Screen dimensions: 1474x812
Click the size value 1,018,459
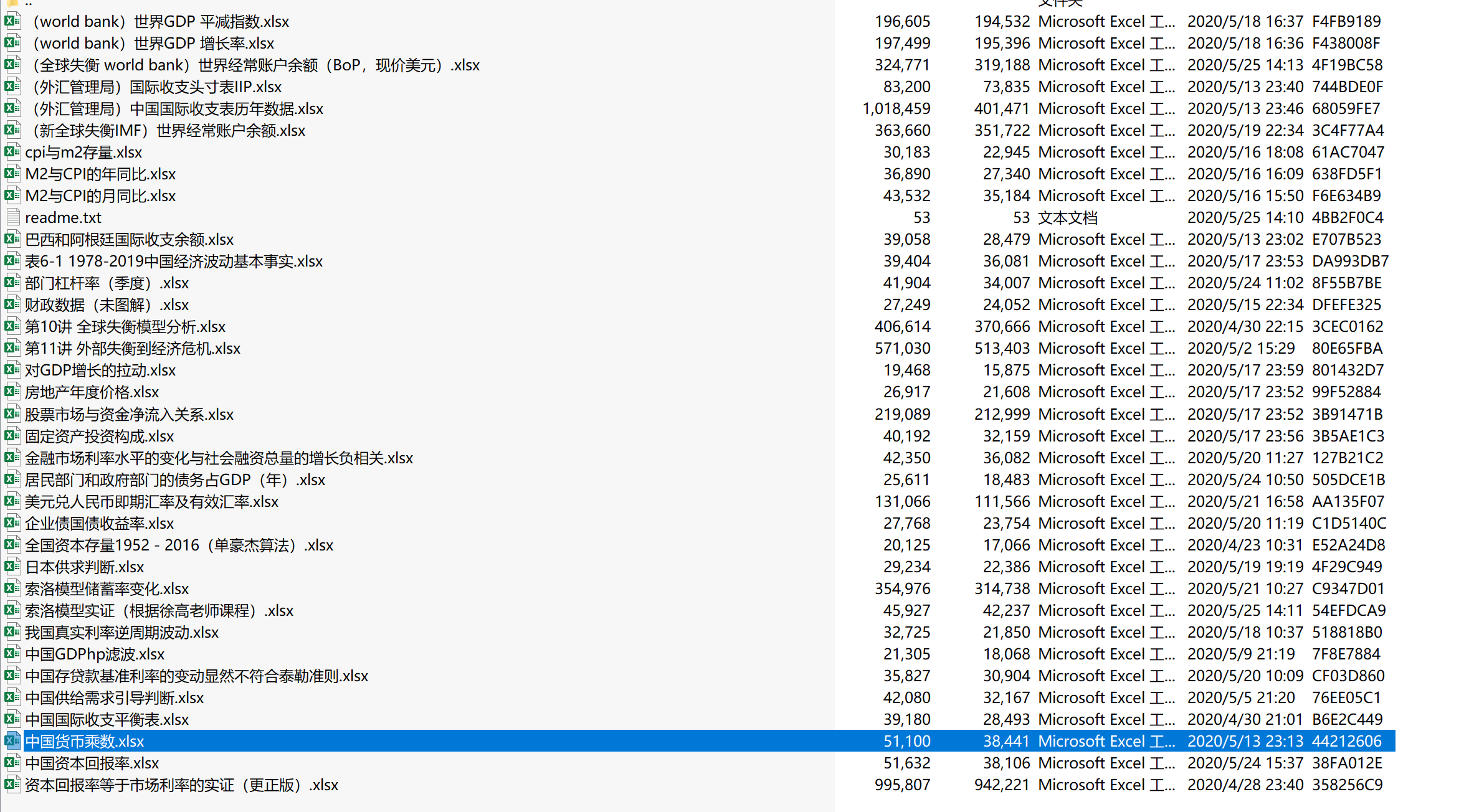[x=896, y=109]
